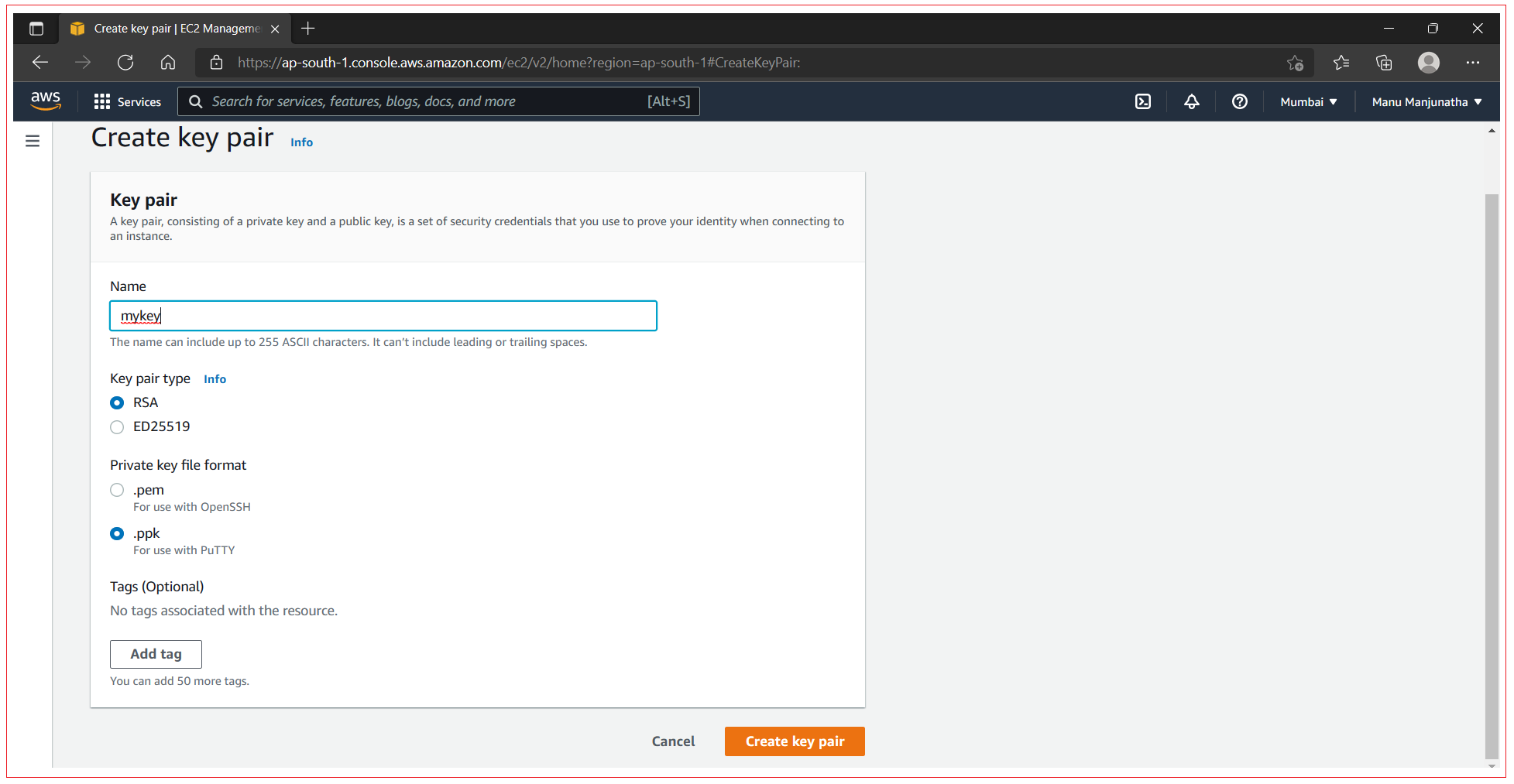View site information lock icon
The height and width of the screenshot is (784, 1514).
pos(217,63)
